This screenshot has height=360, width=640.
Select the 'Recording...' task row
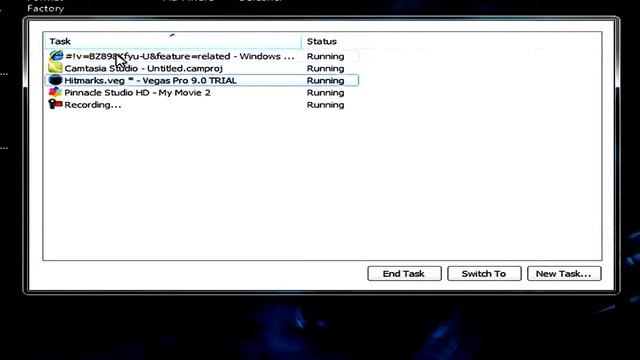coord(202,105)
